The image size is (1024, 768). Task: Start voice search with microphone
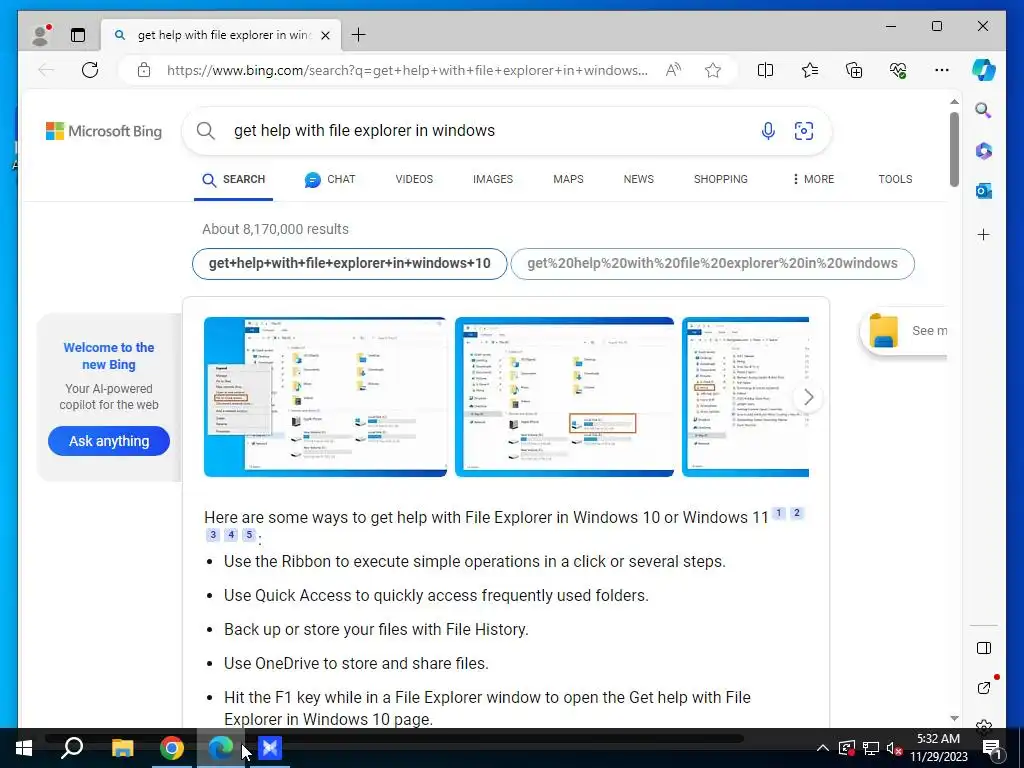click(768, 131)
